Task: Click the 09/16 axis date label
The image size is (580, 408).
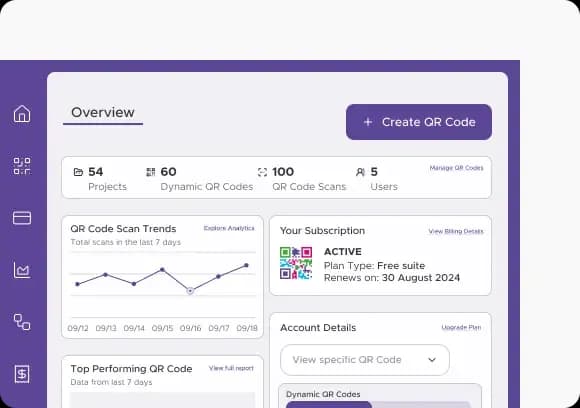Action: pos(190,328)
